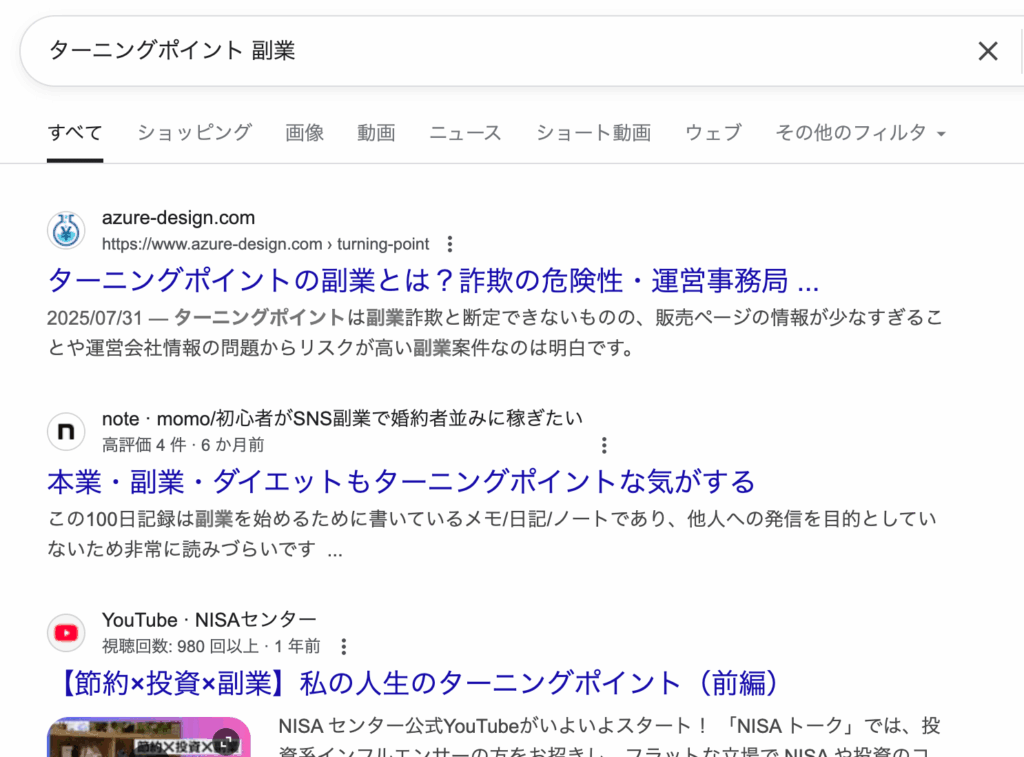Click the YouTube favicon icon
This screenshot has width=1024, height=757.
pyautogui.click(x=66, y=633)
